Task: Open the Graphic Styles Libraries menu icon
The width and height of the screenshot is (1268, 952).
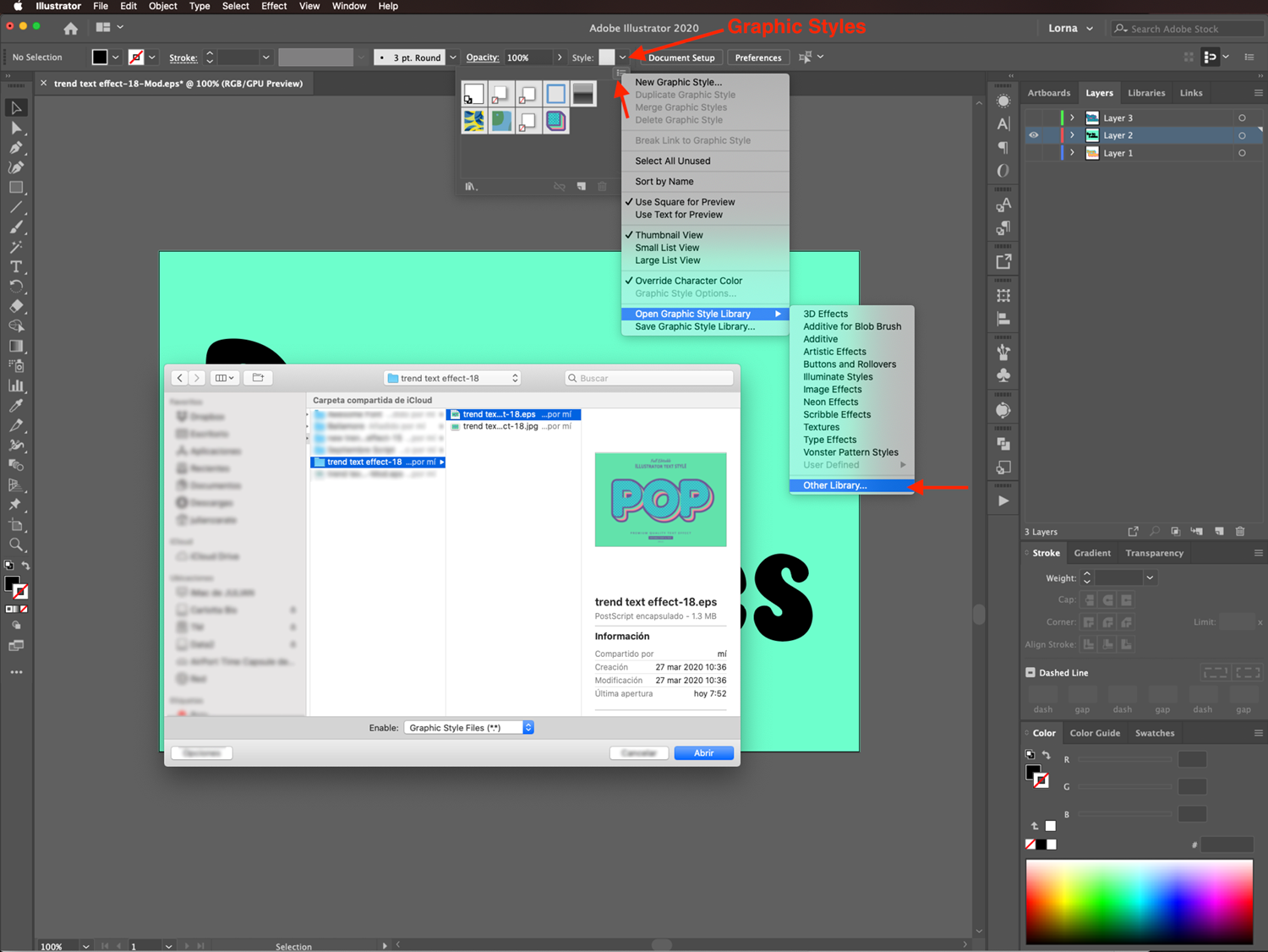Action: tap(471, 186)
